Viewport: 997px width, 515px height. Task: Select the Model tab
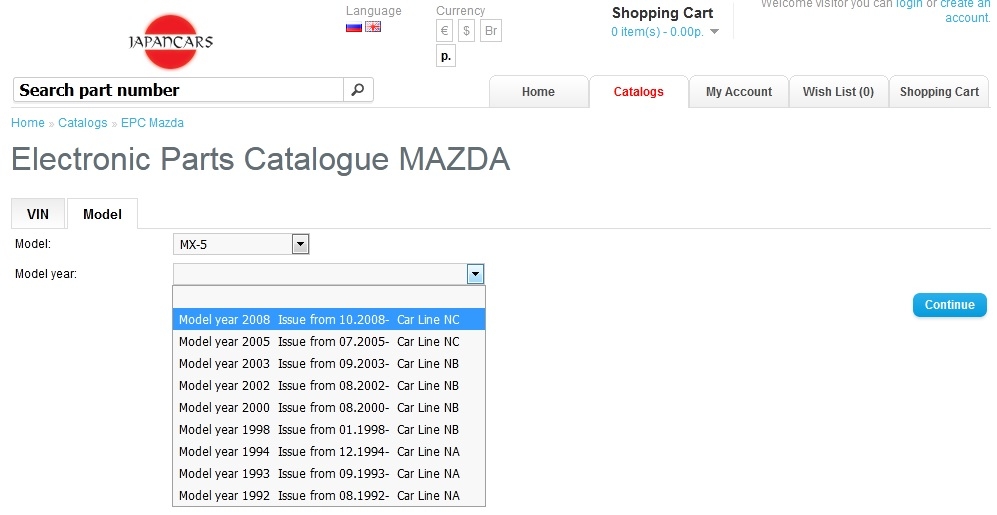102,214
